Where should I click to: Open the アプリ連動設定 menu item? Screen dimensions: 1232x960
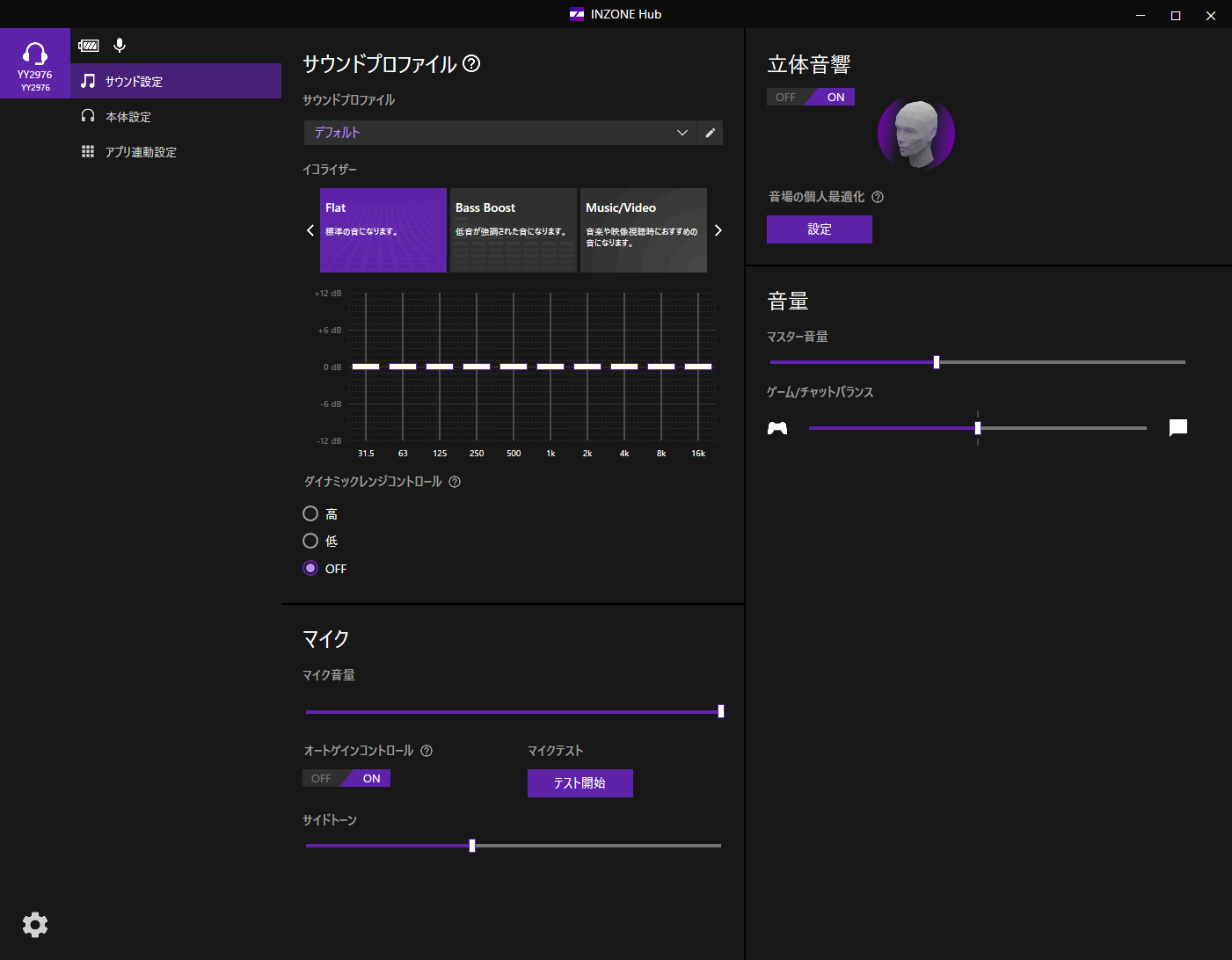click(x=141, y=152)
